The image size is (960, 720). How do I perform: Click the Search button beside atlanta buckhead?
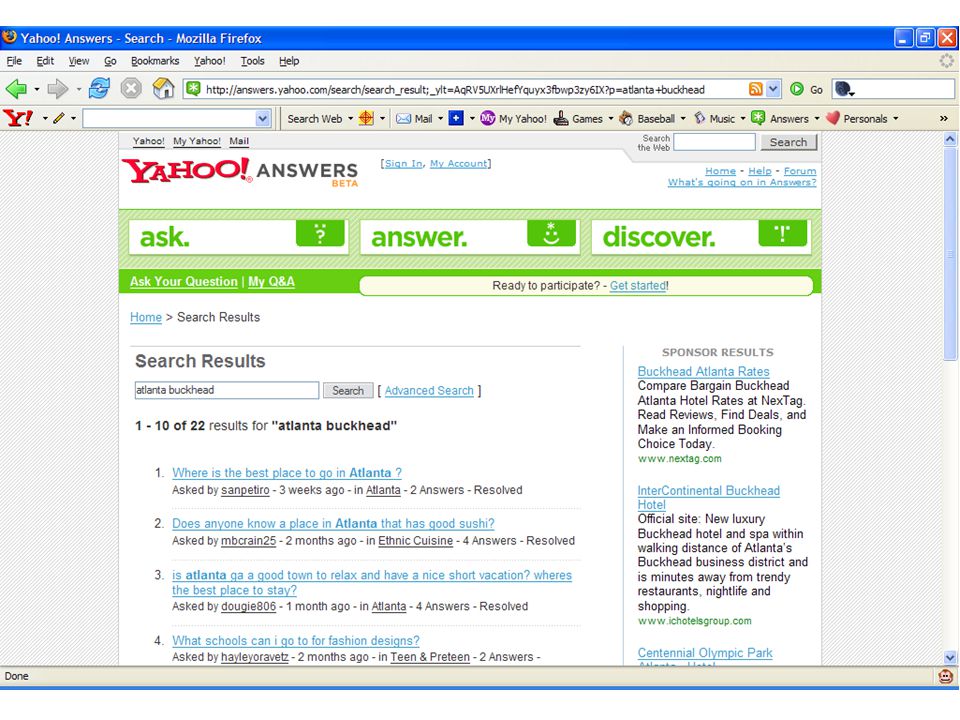(x=348, y=391)
